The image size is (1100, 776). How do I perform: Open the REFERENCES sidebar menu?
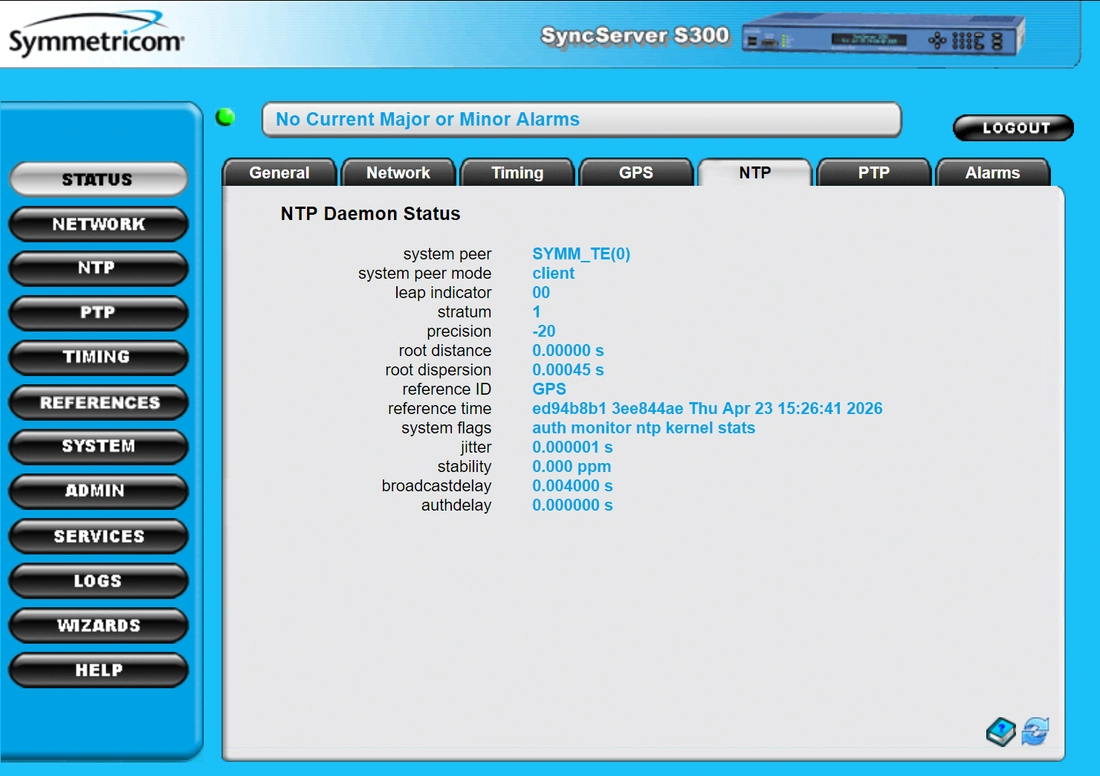pos(98,402)
